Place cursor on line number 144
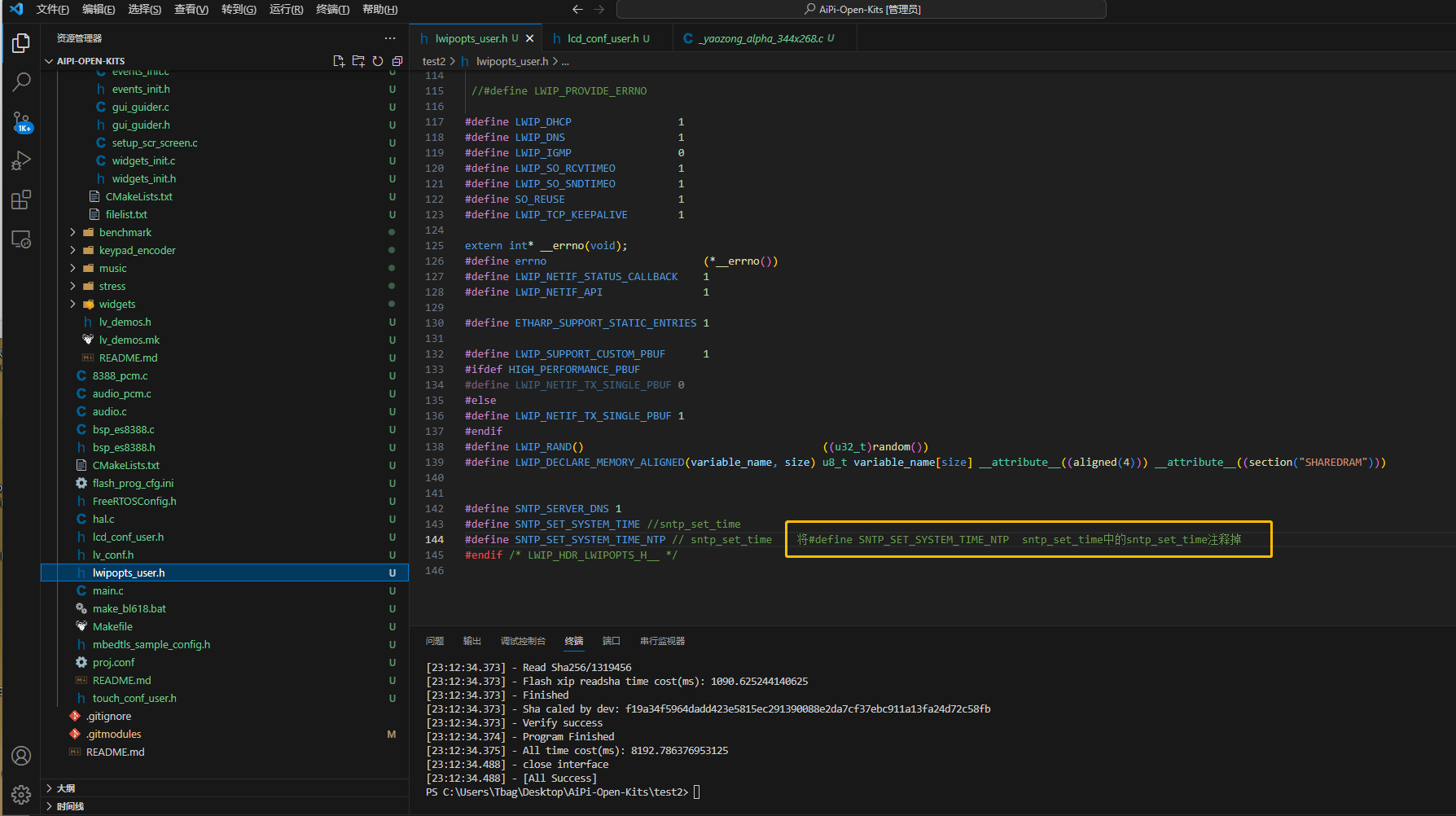The width and height of the screenshot is (1456, 816). pos(434,539)
